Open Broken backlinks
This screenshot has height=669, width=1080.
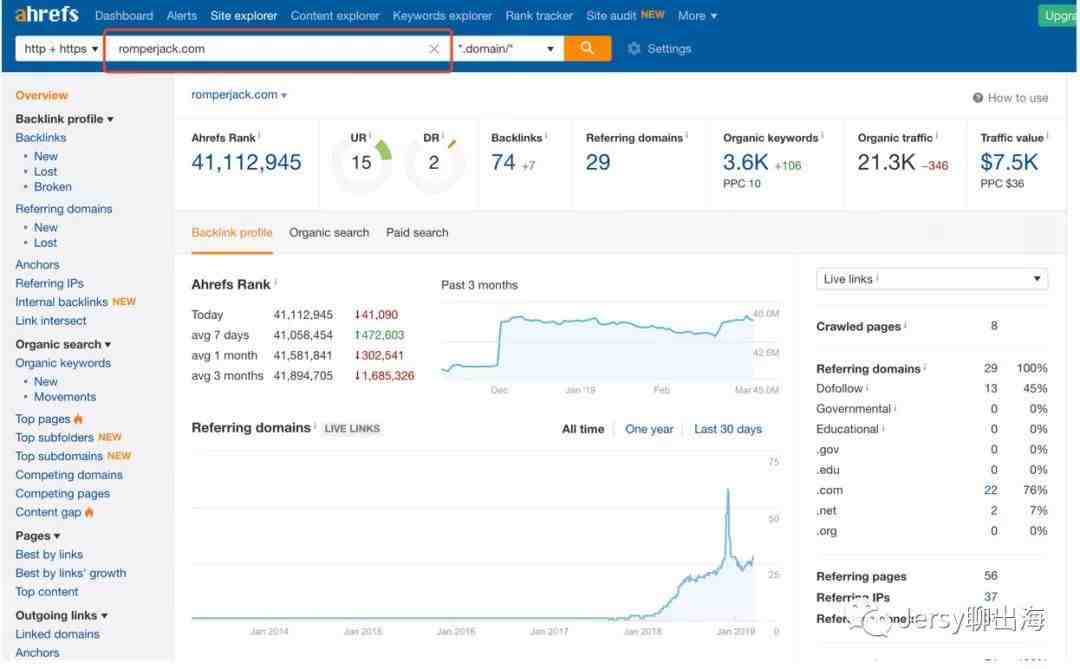click(53, 187)
